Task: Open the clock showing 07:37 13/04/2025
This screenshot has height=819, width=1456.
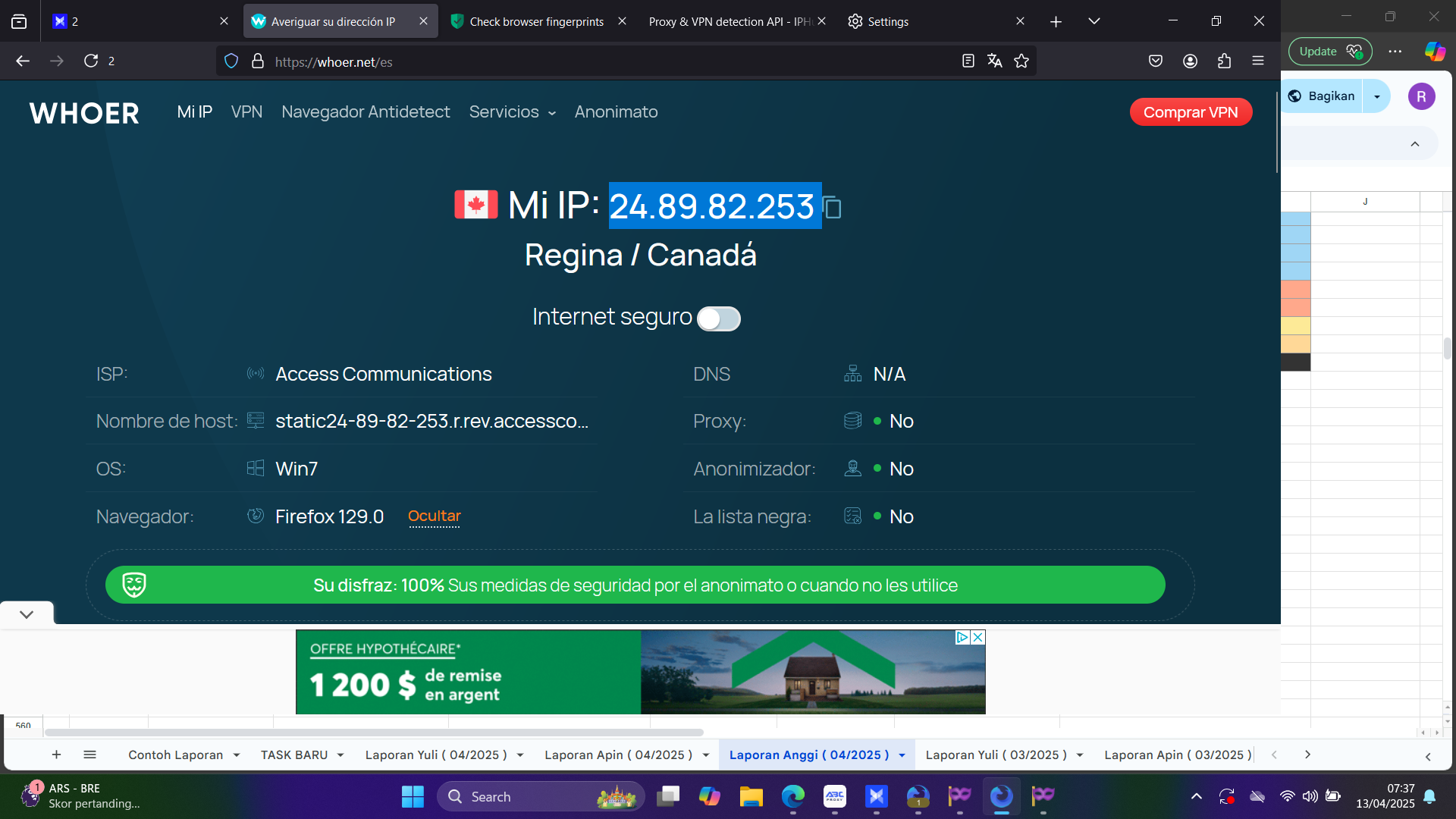Action: point(1385,796)
